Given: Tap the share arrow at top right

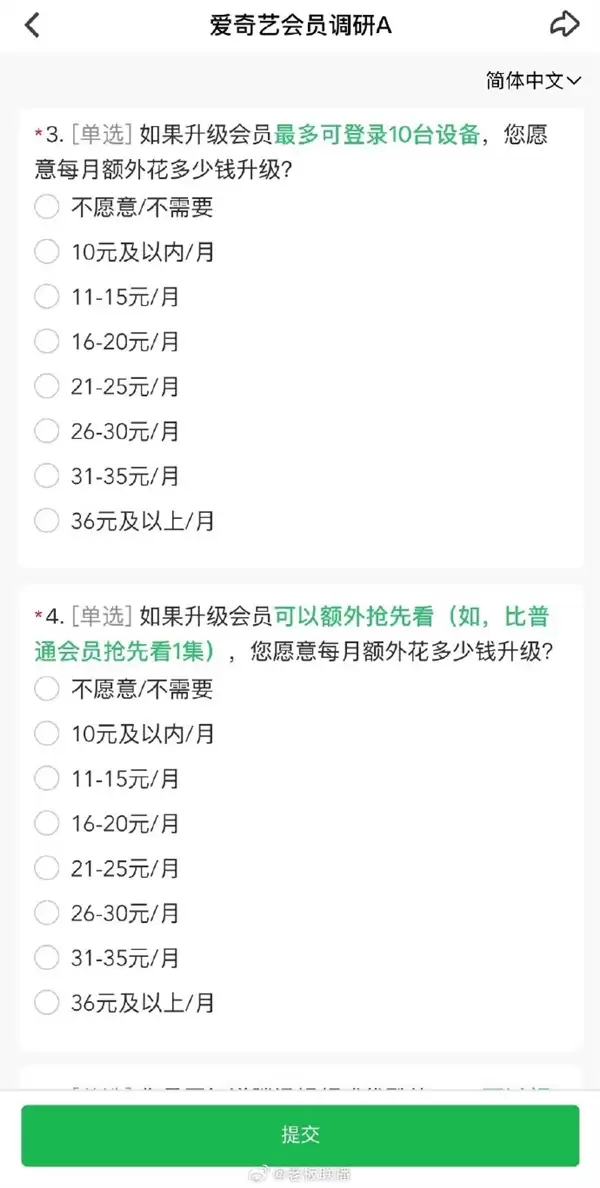Looking at the screenshot, I should [x=567, y=25].
